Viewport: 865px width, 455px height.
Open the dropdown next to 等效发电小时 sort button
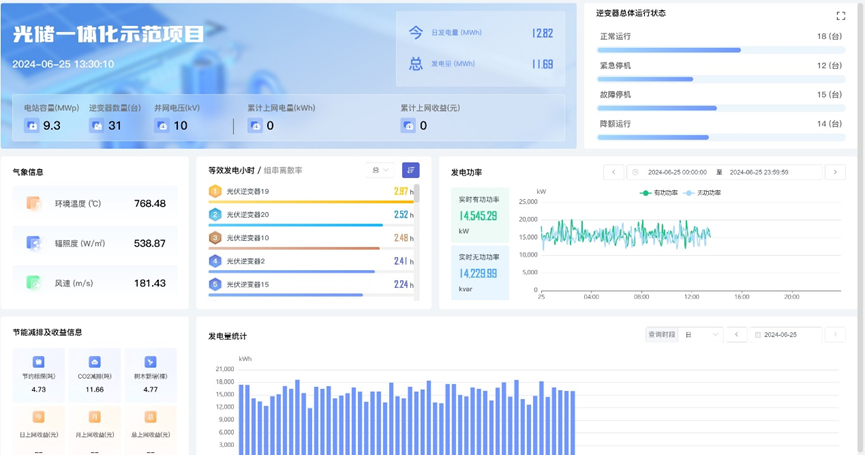[380, 171]
